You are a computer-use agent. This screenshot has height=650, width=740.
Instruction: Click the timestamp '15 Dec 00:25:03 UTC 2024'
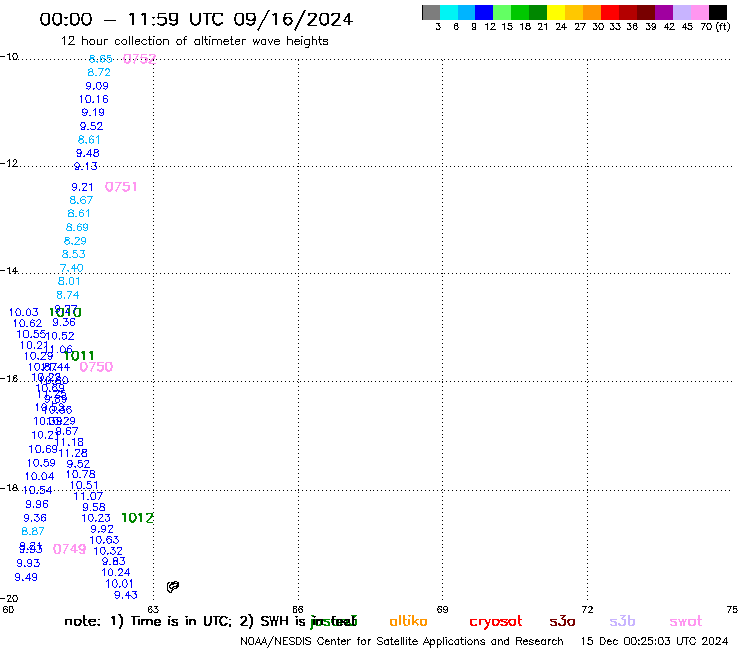(655, 641)
